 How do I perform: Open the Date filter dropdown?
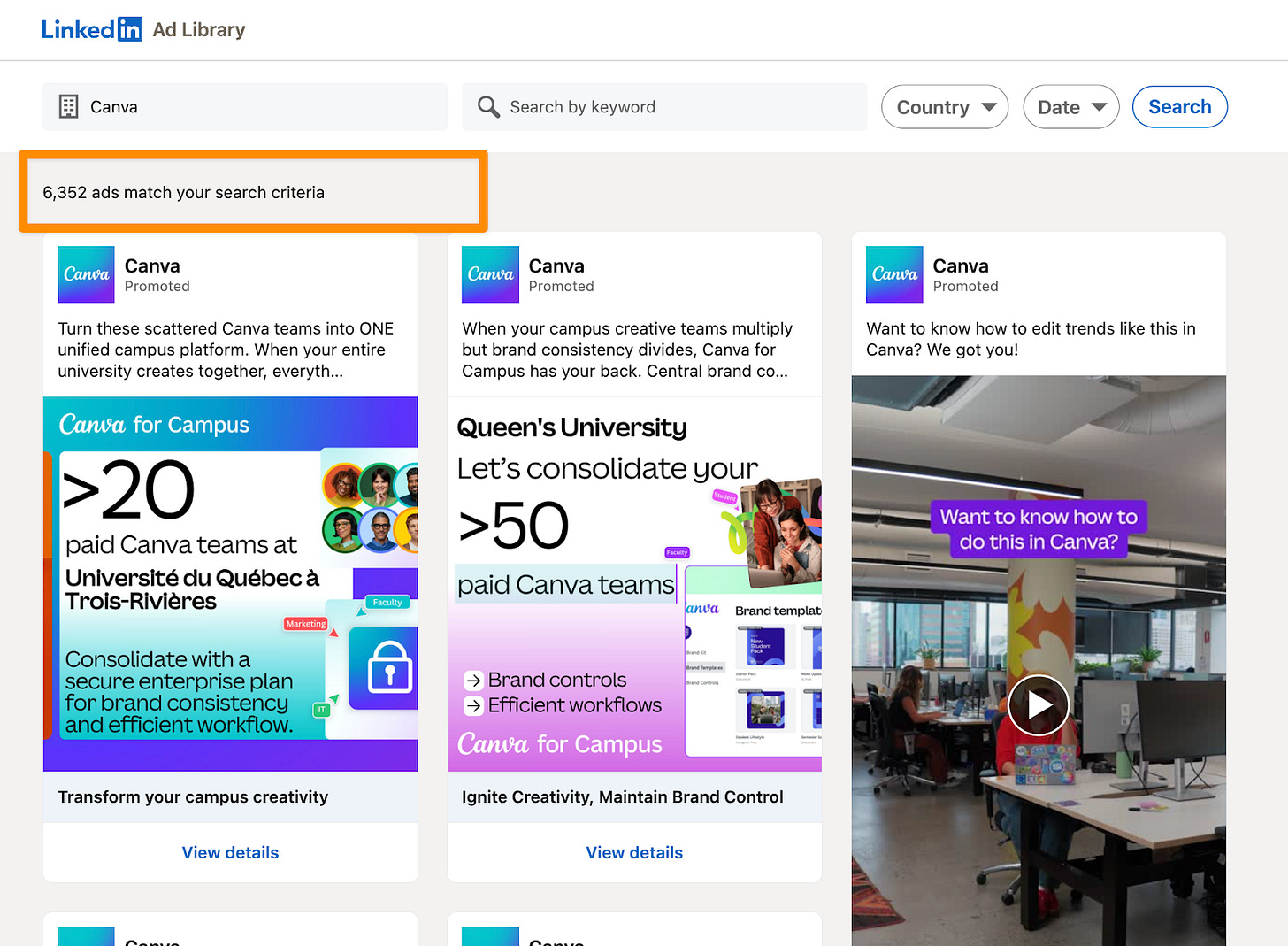pyautogui.click(x=1071, y=107)
